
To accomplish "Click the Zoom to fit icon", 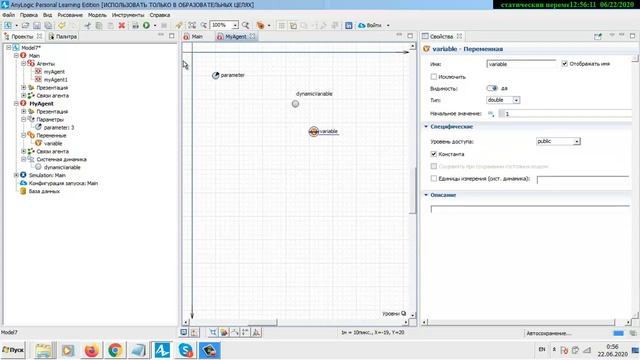I will point(192,25).
